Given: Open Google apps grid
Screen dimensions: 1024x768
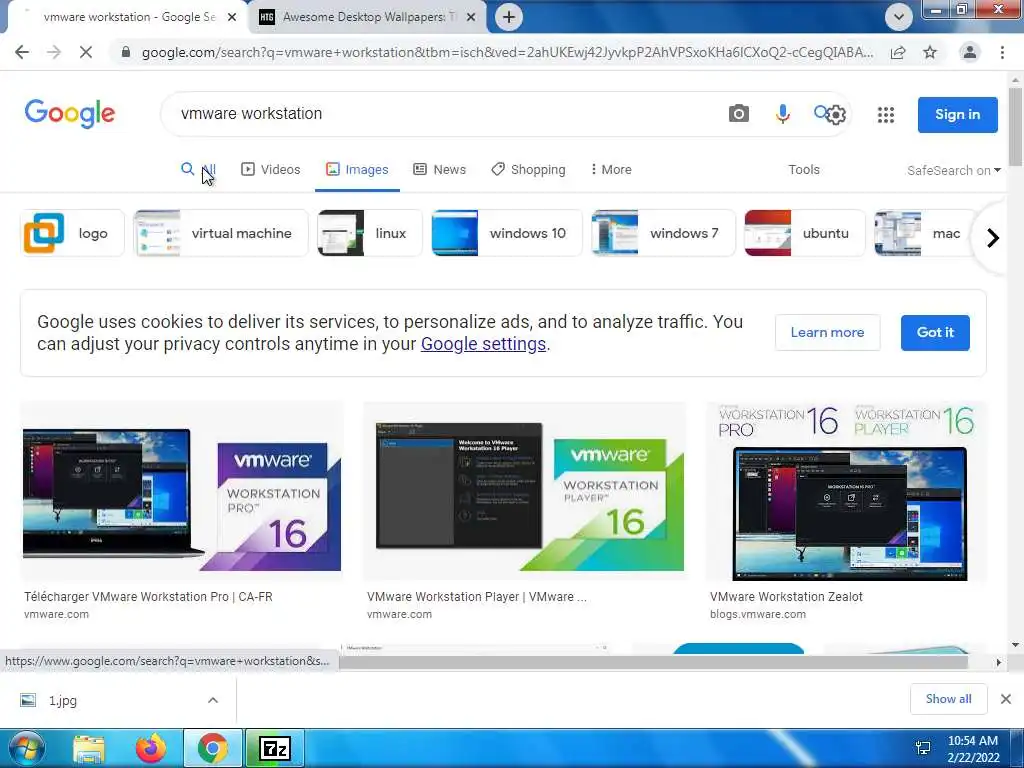Looking at the screenshot, I should (886, 115).
